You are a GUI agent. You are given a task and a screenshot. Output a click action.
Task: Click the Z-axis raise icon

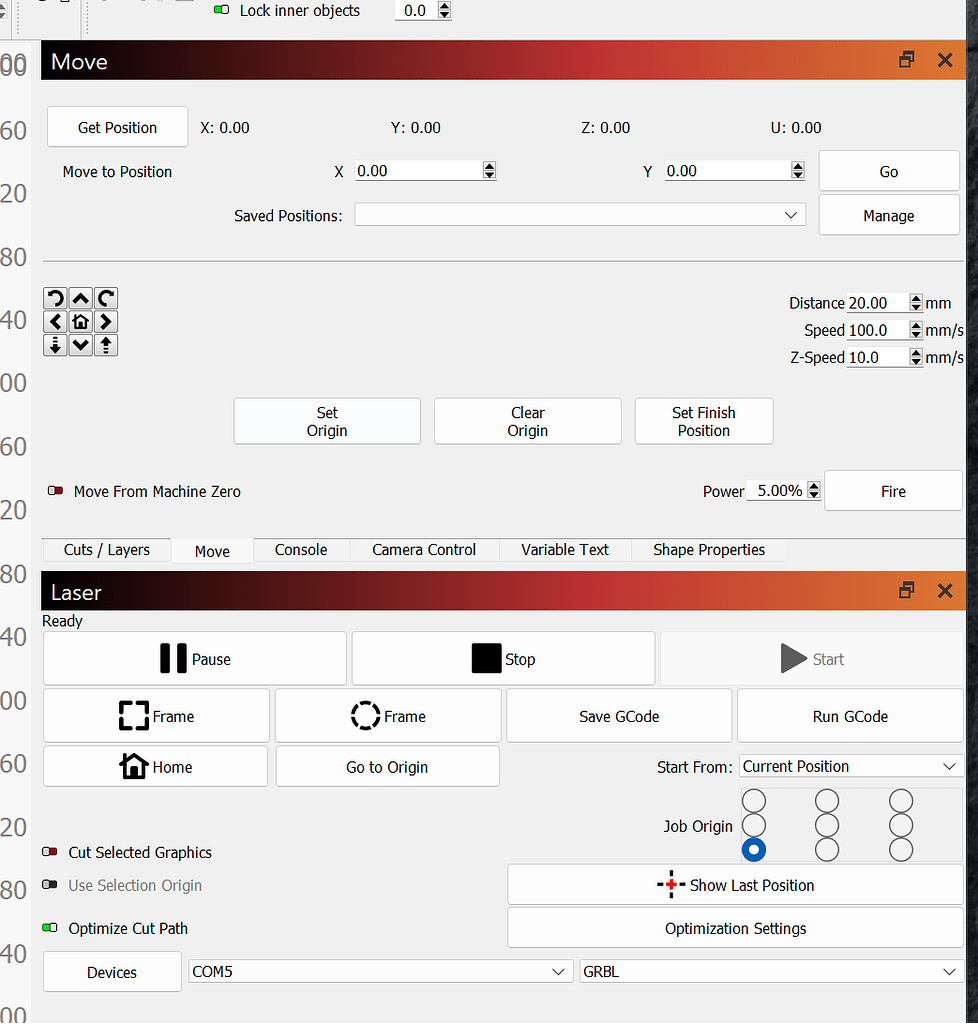[106, 344]
